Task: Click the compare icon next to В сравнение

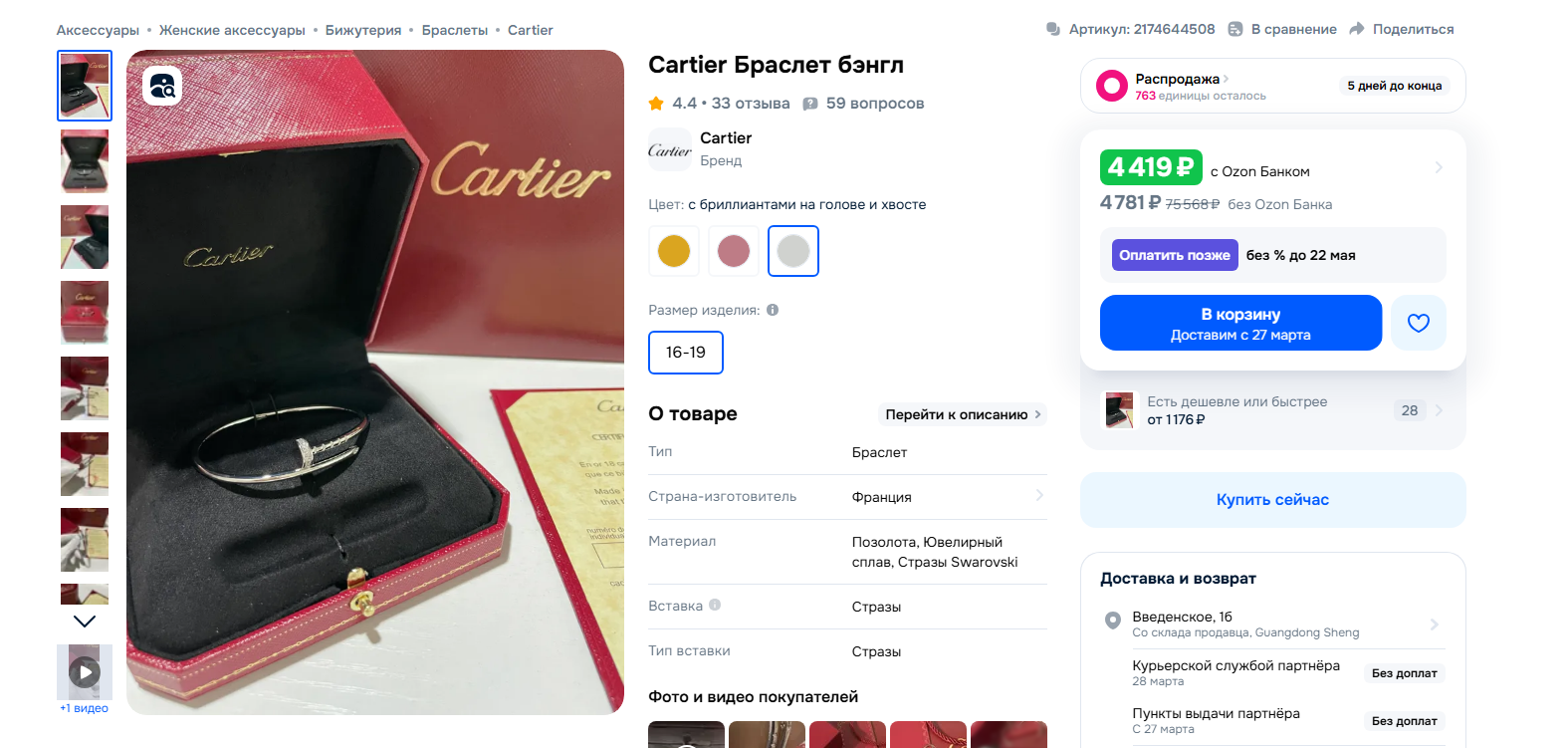Action: coord(1235,29)
